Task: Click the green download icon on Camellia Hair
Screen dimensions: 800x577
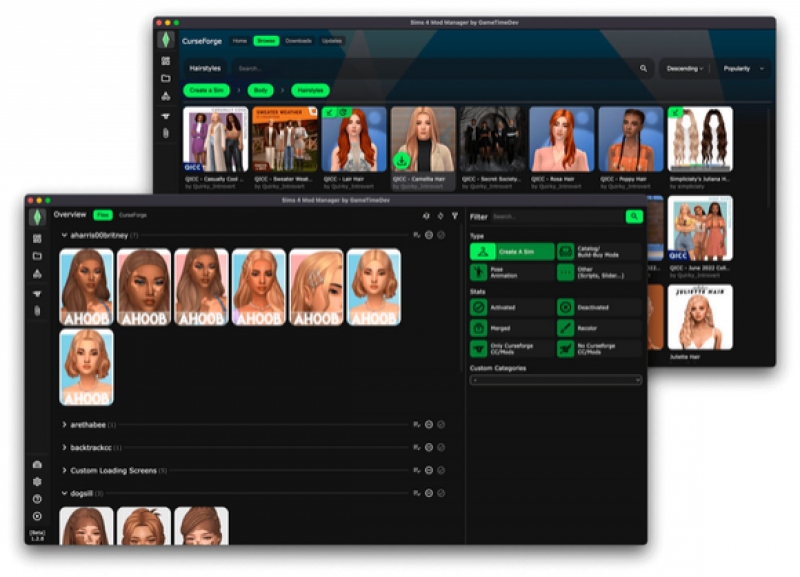Action: (402, 161)
